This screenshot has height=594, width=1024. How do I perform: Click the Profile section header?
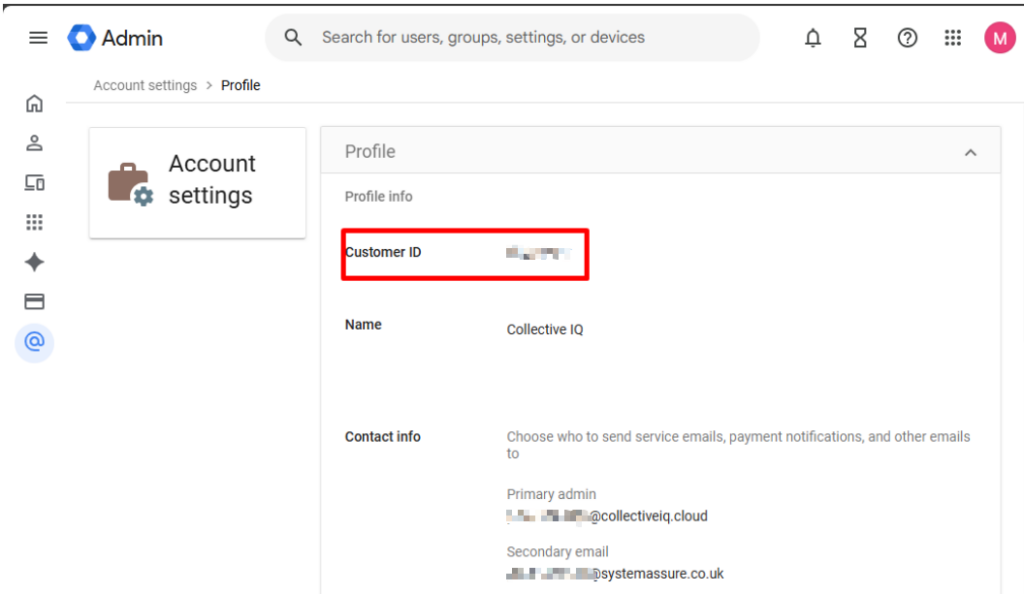point(370,151)
